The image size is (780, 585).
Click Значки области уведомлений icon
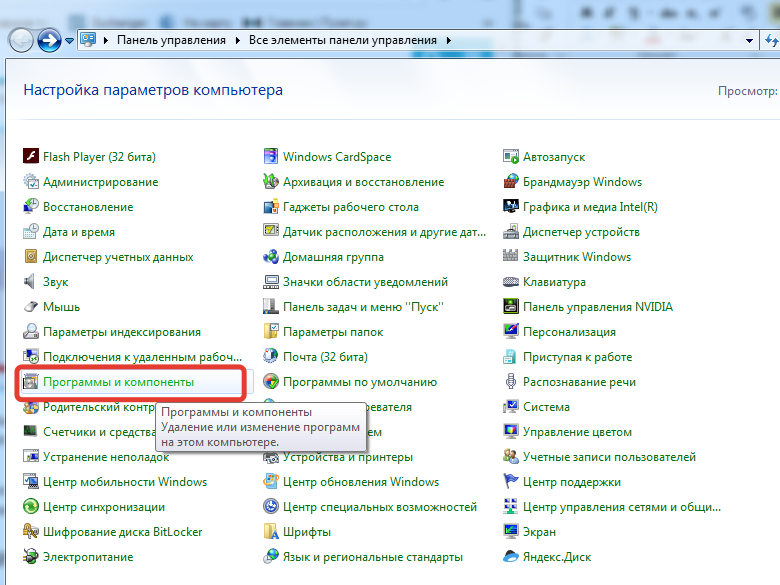point(271,282)
